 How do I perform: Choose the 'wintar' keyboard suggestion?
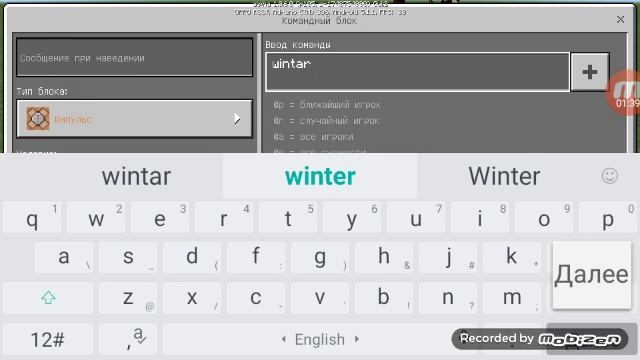(x=136, y=176)
